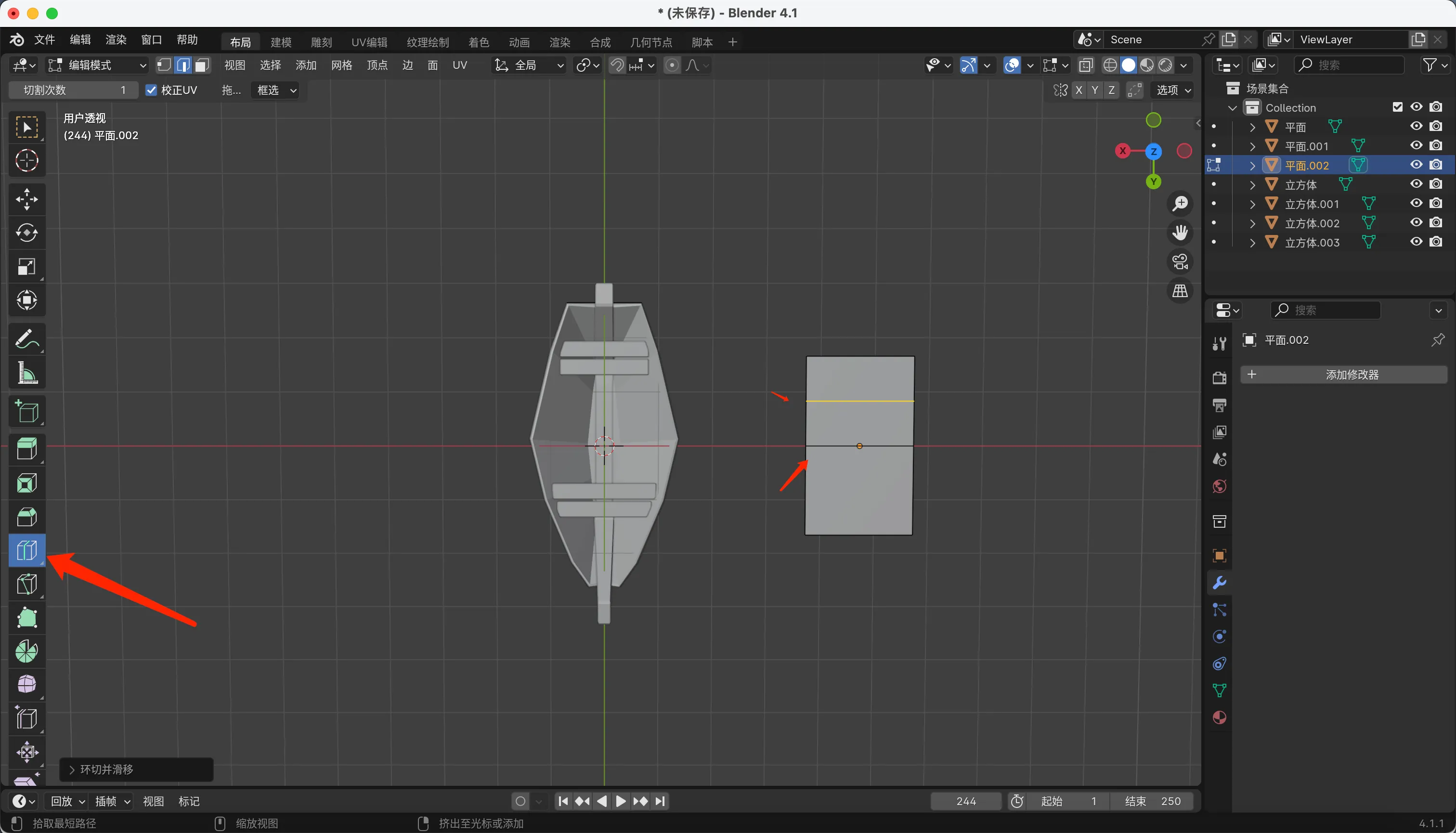This screenshot has height=833, width=1456.
Task: Select the 3D Cursor tool
Action: pyautogui.click(x=26, y=161)
